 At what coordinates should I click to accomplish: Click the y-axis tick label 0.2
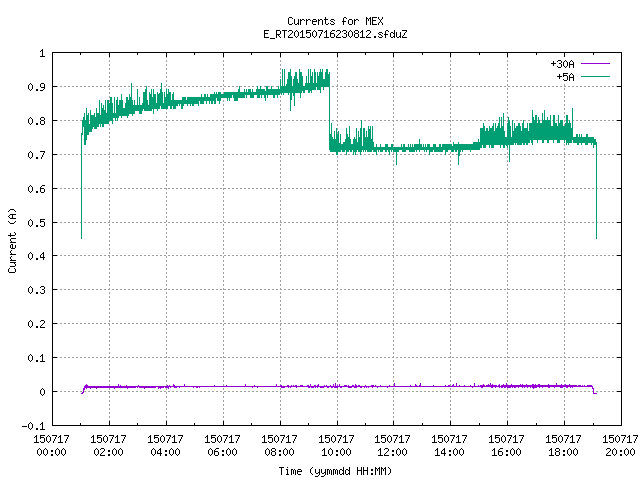[36, 324]
